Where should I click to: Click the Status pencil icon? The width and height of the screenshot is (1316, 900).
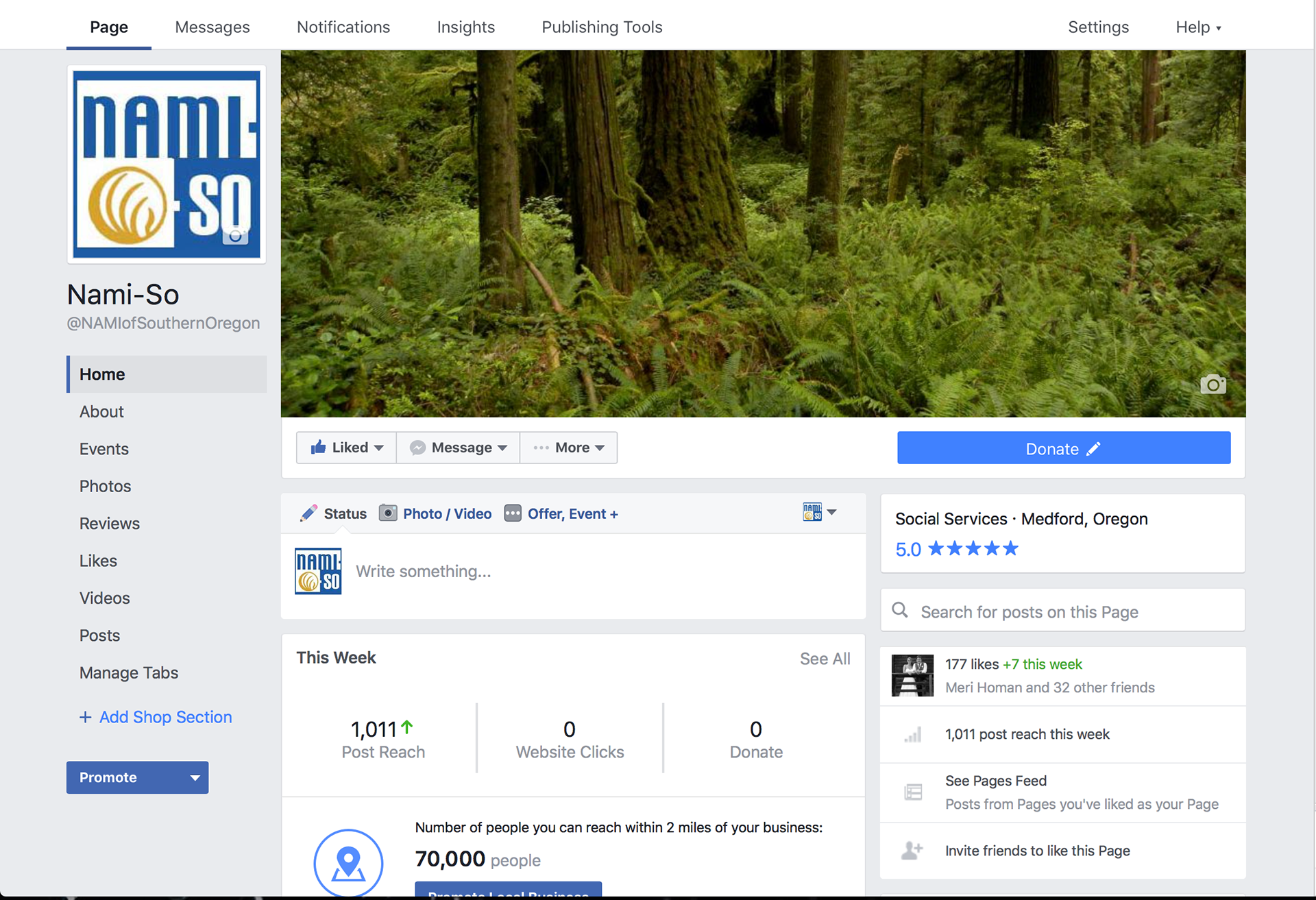tap(308, 513)
